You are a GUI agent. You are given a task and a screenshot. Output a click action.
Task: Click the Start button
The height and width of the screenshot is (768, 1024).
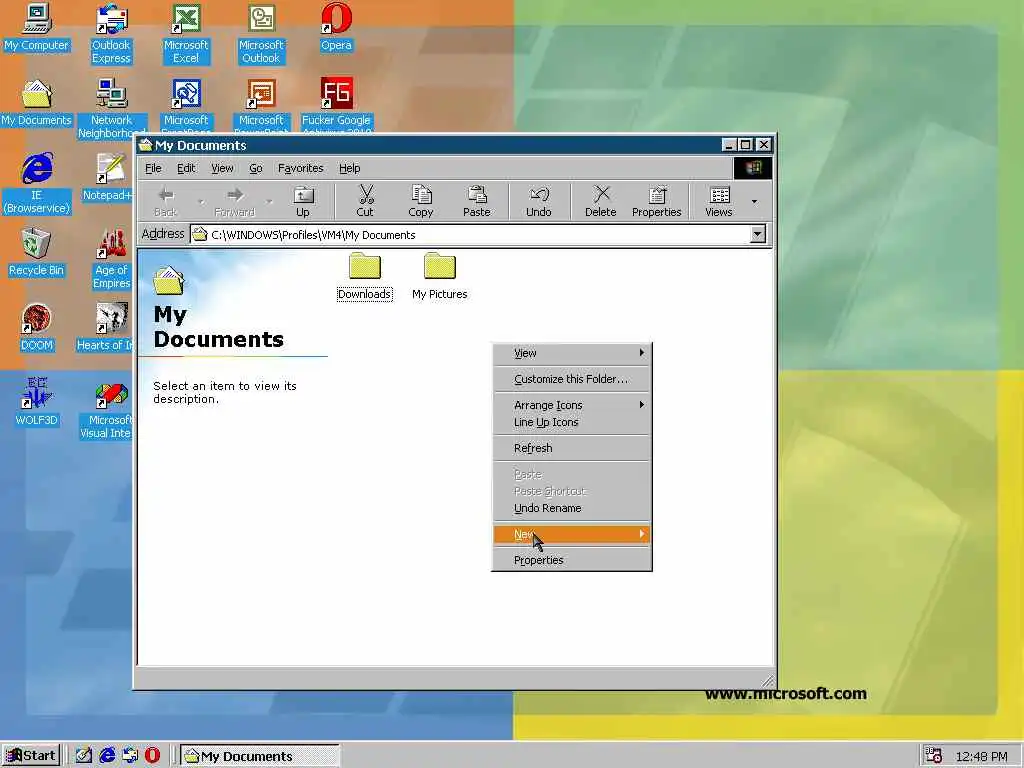click(x=31, y=756)
